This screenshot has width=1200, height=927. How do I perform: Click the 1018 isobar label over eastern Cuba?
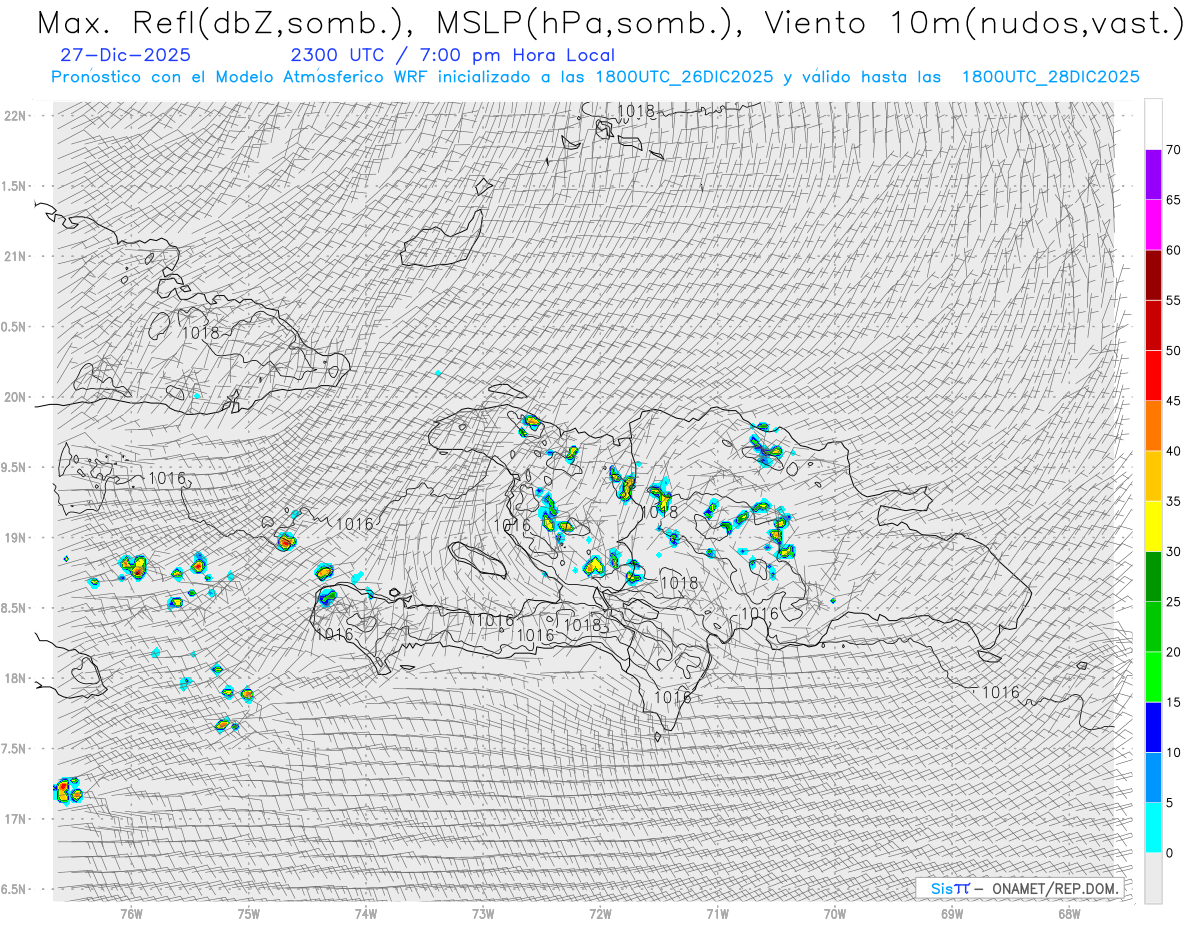pos(200,333)
